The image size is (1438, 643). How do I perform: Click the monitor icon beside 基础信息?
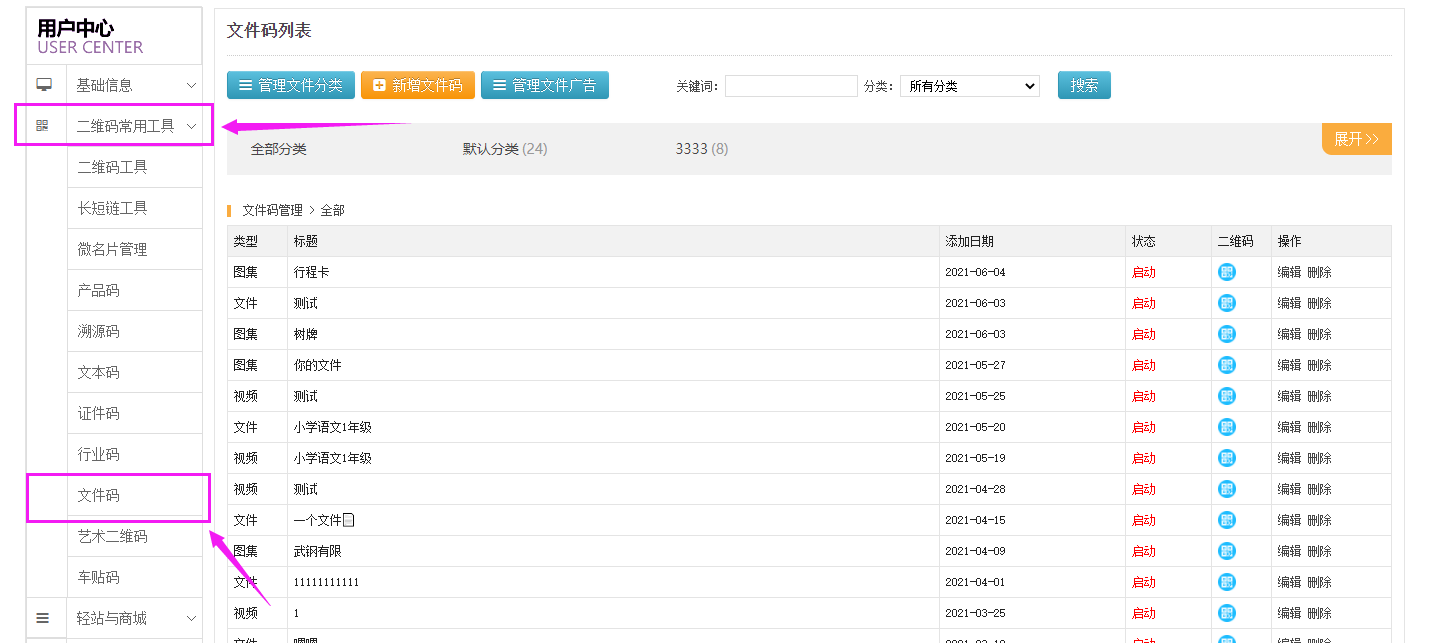click(x=44, y=85)
